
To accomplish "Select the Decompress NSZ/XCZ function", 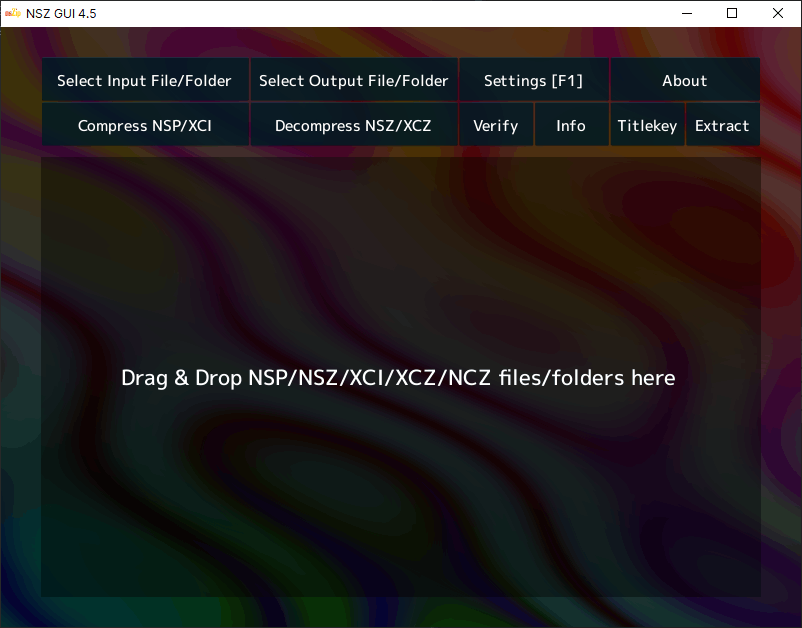I will click(353, 125).
